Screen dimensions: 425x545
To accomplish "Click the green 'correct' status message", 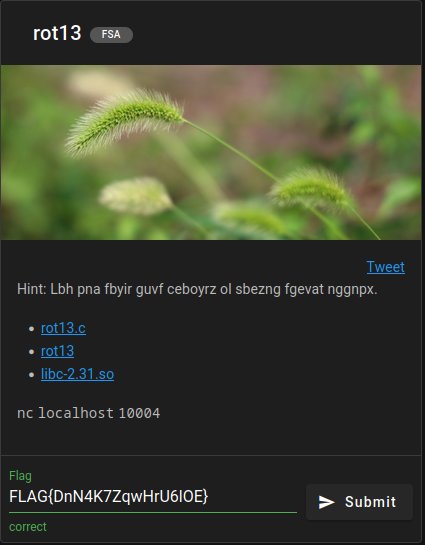I will coord(28,527).
